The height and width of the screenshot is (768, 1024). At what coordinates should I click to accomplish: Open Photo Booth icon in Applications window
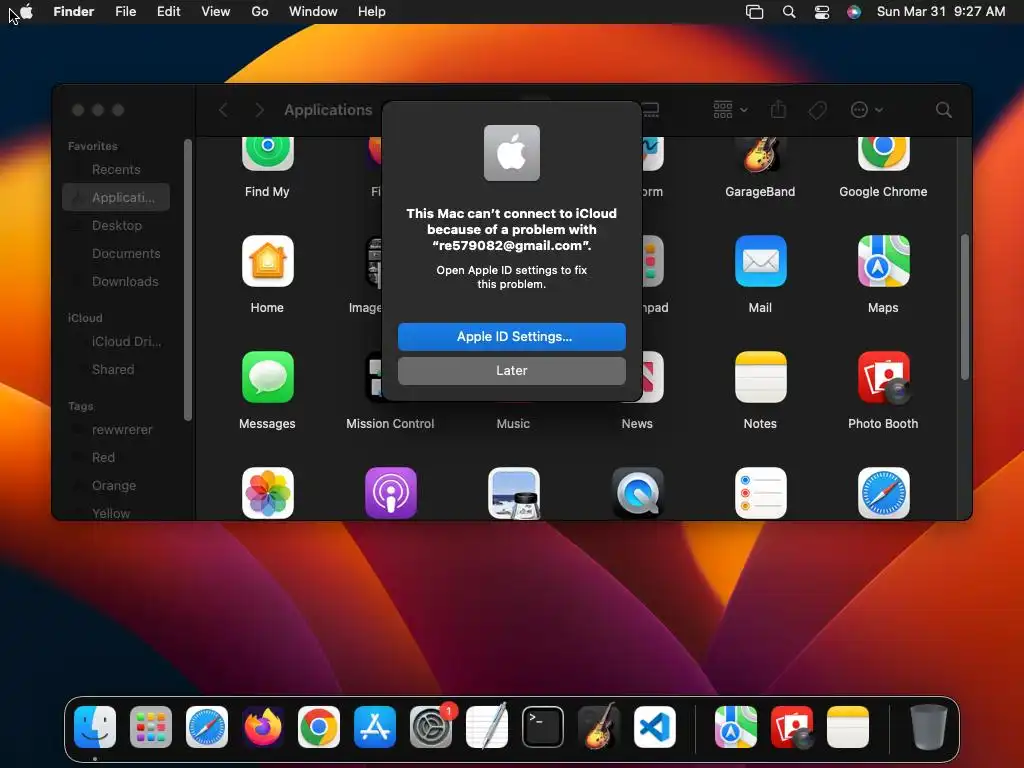(x=883, y=377)
